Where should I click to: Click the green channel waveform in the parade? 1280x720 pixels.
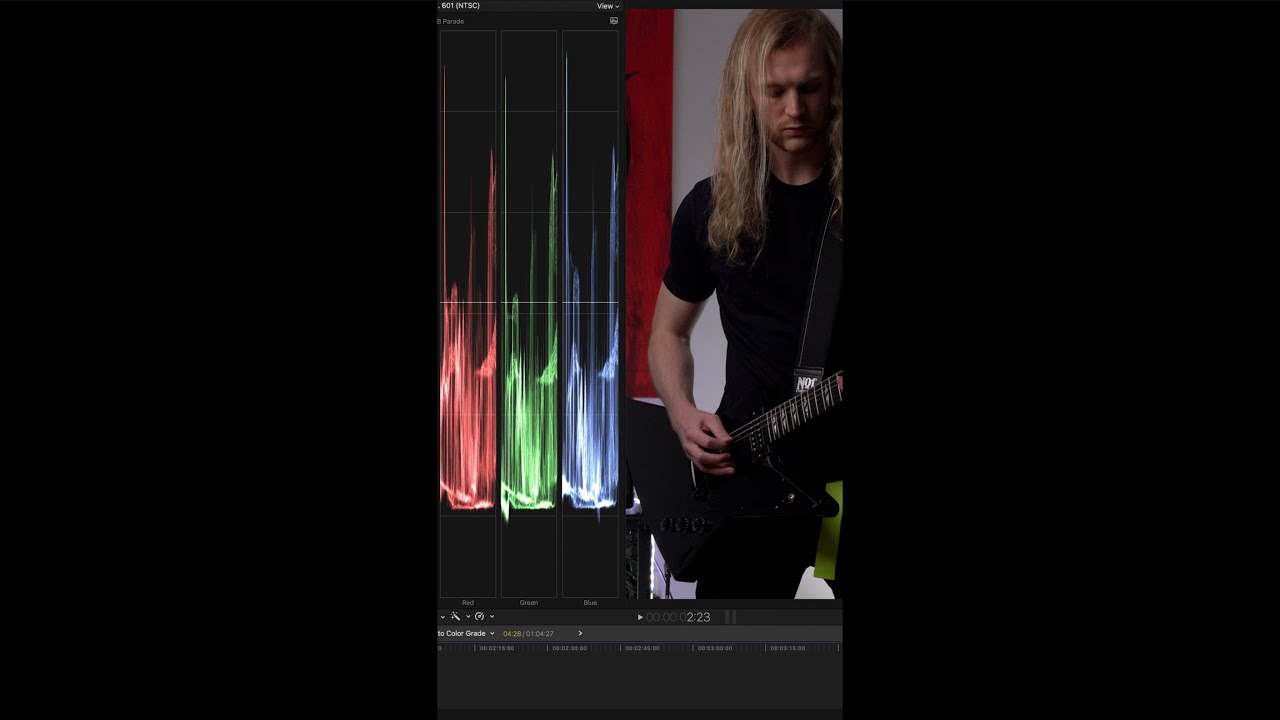(529, 314)
